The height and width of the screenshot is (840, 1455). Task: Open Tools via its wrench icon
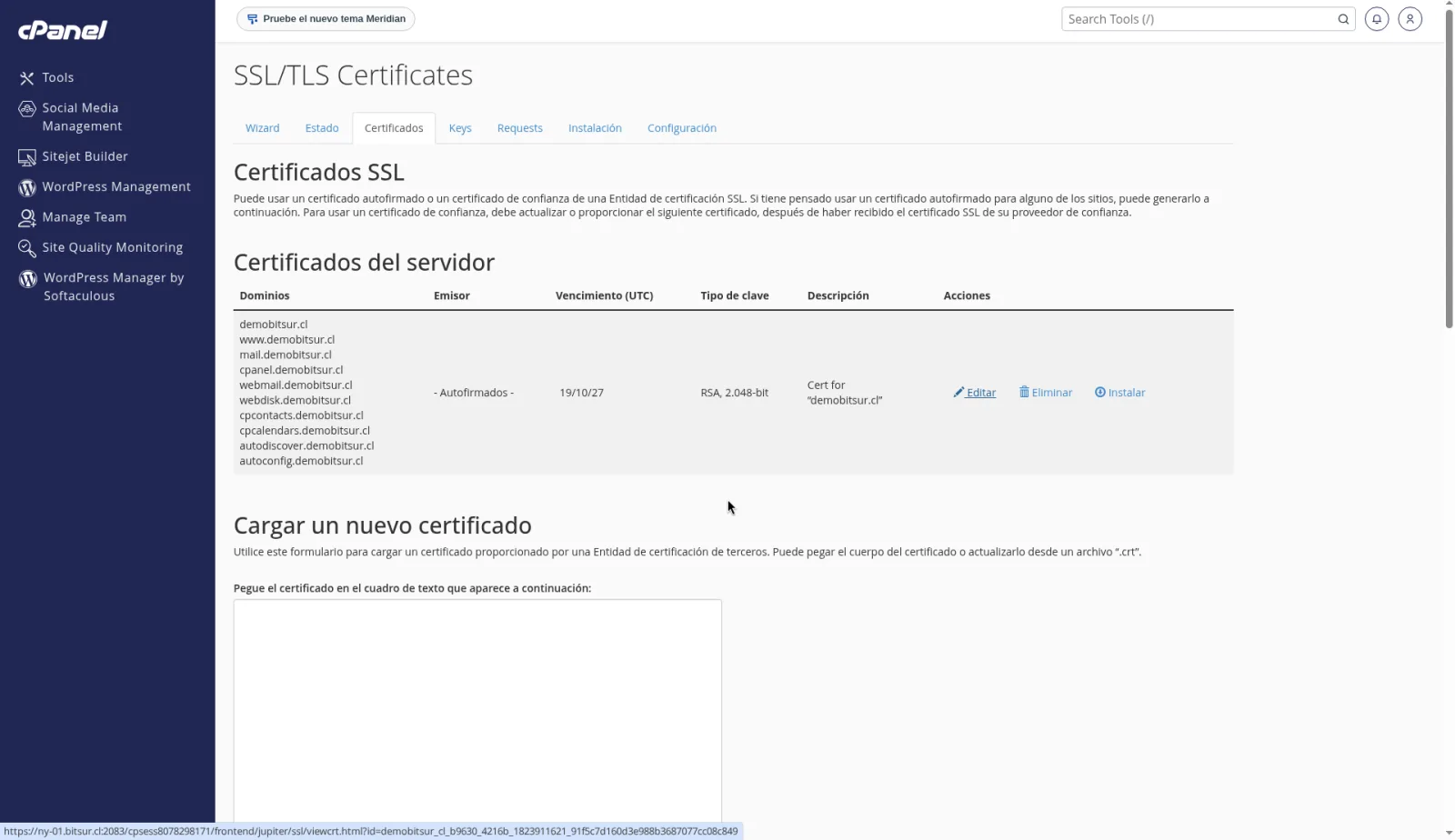(x=27, y=78)
